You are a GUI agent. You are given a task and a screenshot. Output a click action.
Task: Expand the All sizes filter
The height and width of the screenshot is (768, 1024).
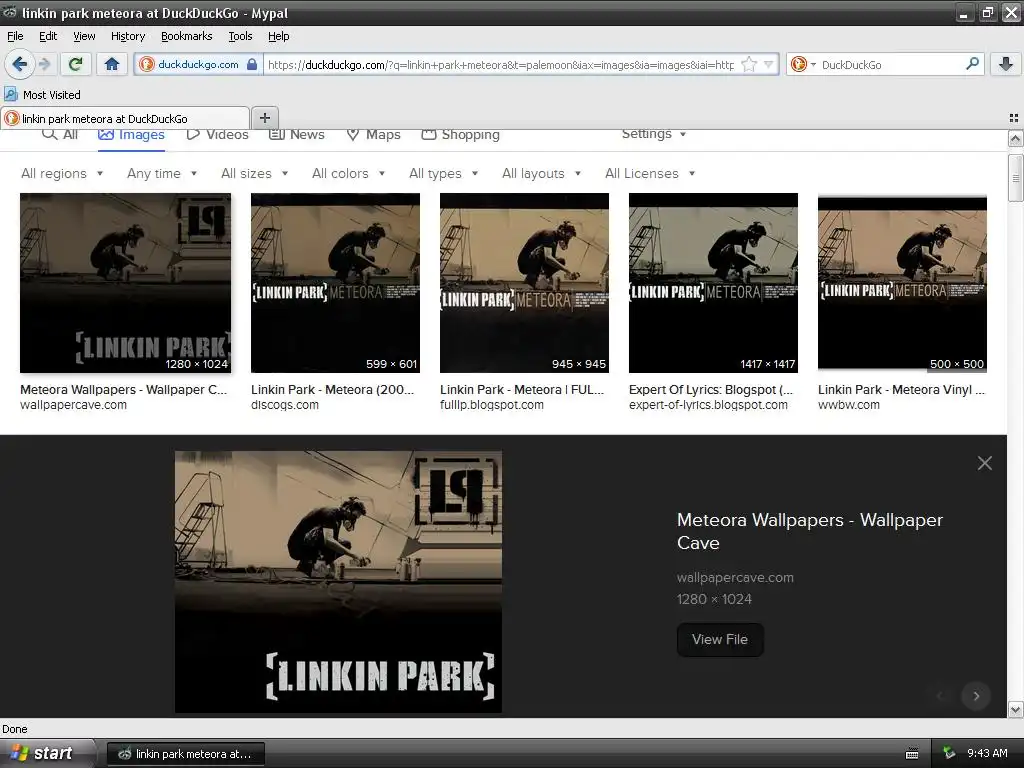click(255, 173)
